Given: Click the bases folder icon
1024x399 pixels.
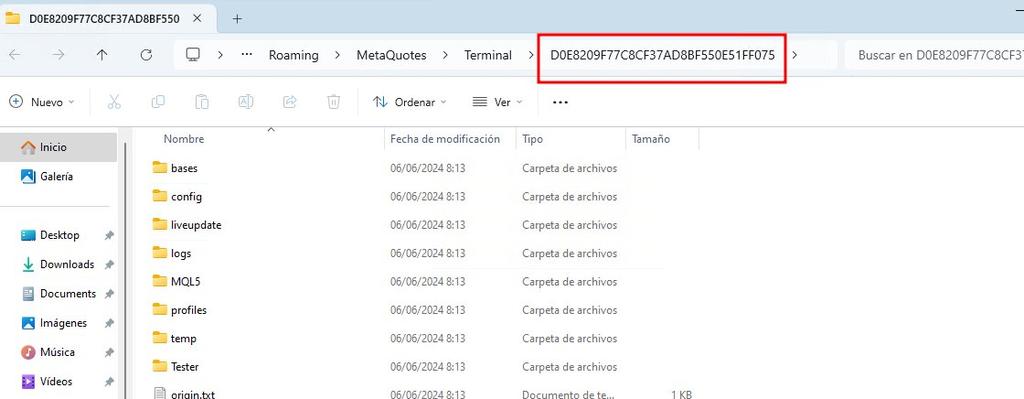Looking at the screenshot, I should click(x=160, y=167).
